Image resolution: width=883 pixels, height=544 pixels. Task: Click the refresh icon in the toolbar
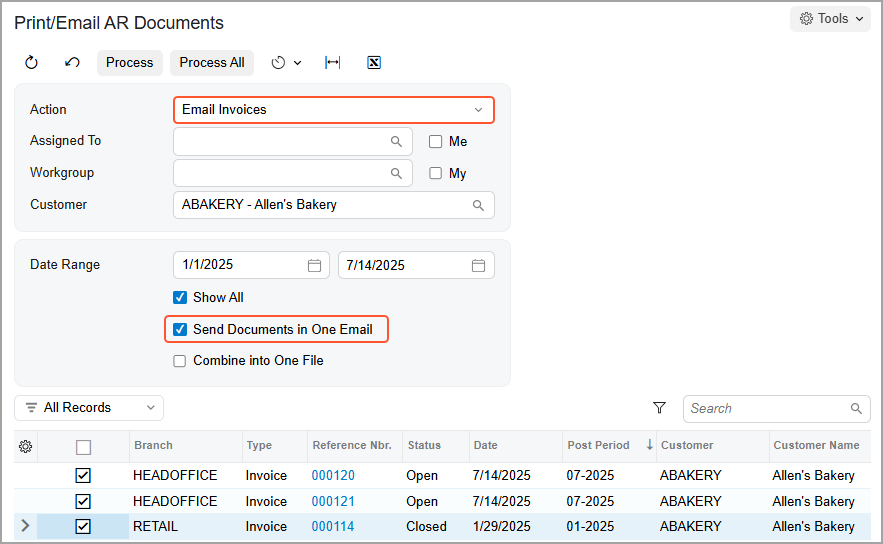coord(31,63)
